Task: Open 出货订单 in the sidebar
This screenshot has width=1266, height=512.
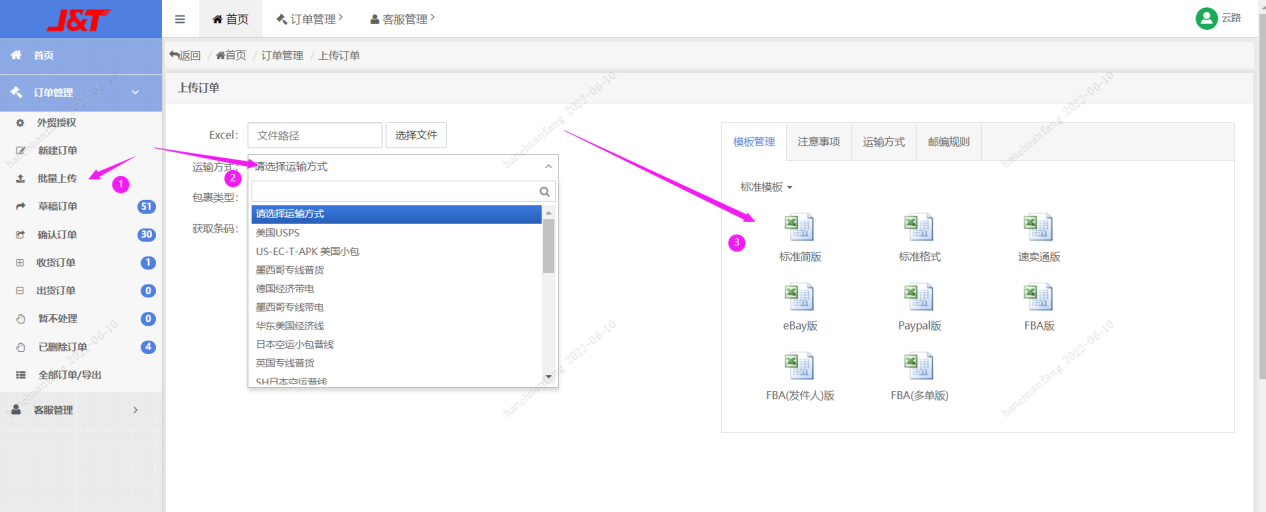Action: [x=57, y=291]
